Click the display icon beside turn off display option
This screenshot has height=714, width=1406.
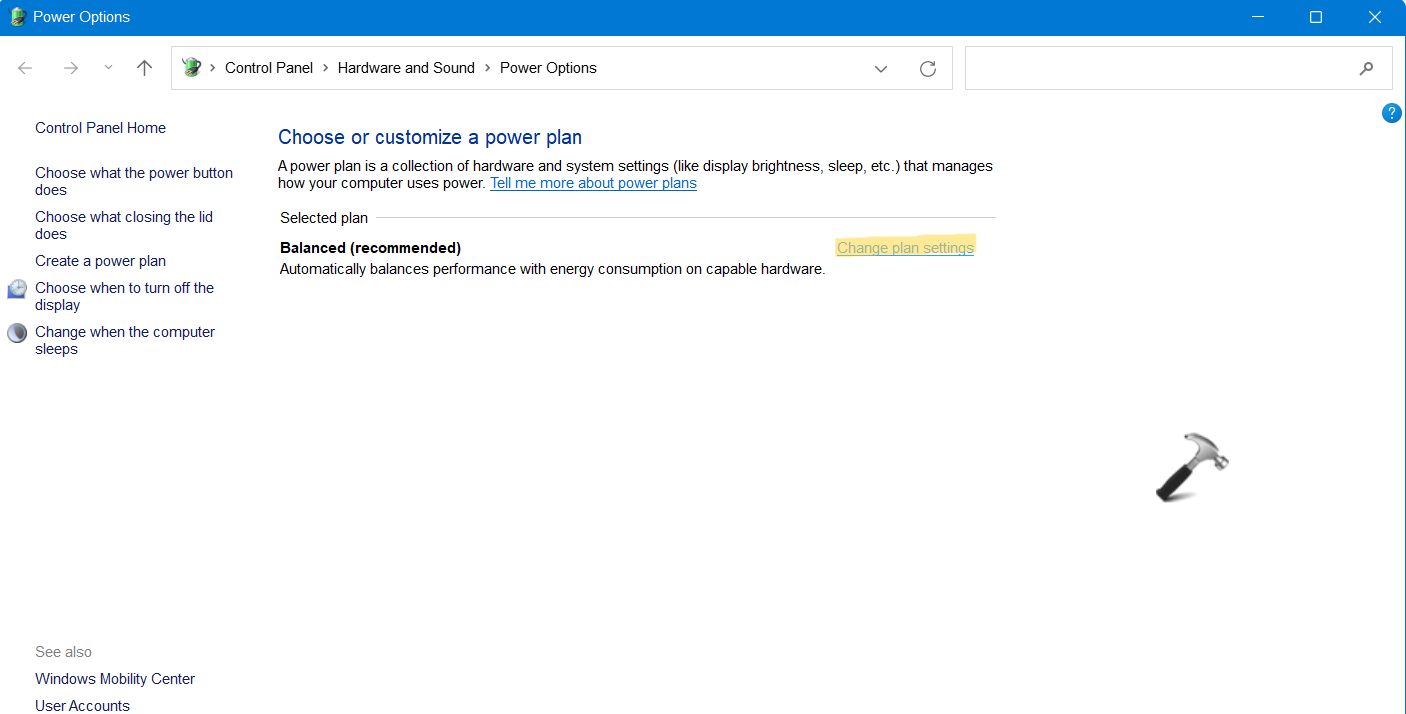pyautogui.click(x=16, y=289)
